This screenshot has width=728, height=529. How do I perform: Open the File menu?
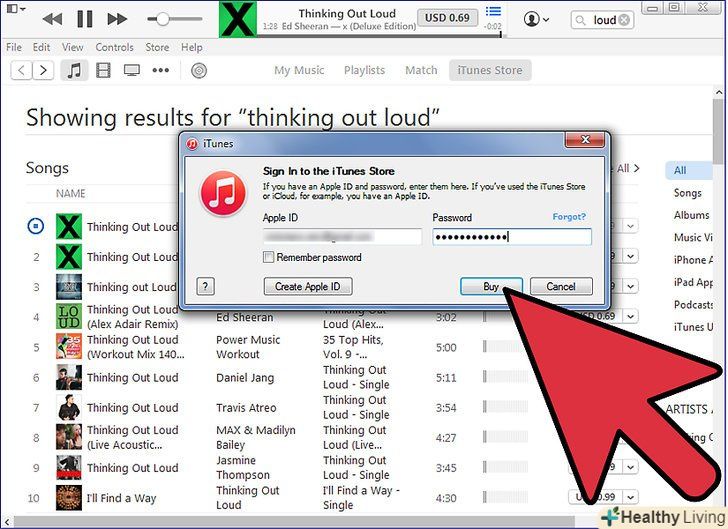tap(14, 47)
